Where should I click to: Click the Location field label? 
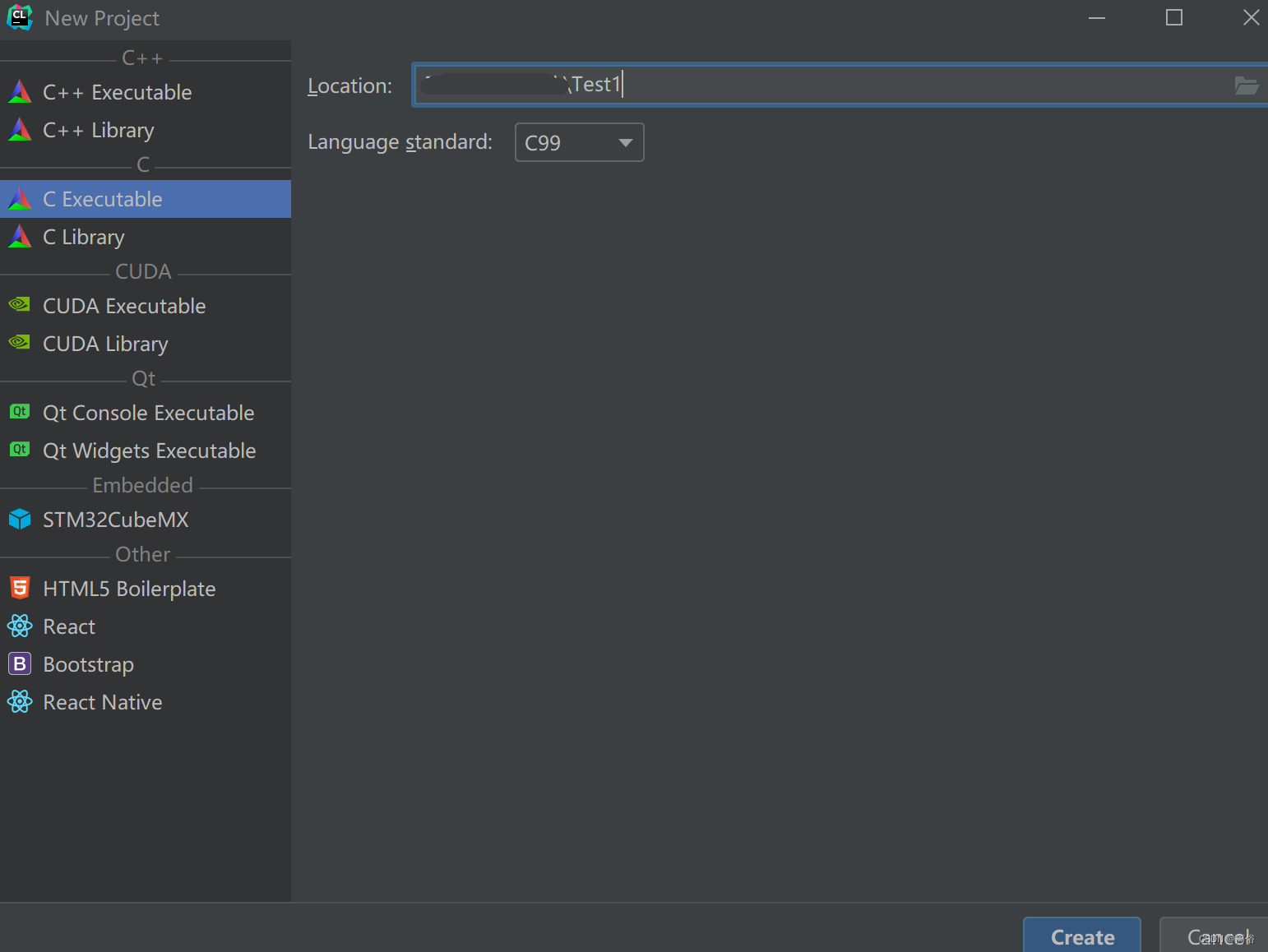tap(350, 85)
